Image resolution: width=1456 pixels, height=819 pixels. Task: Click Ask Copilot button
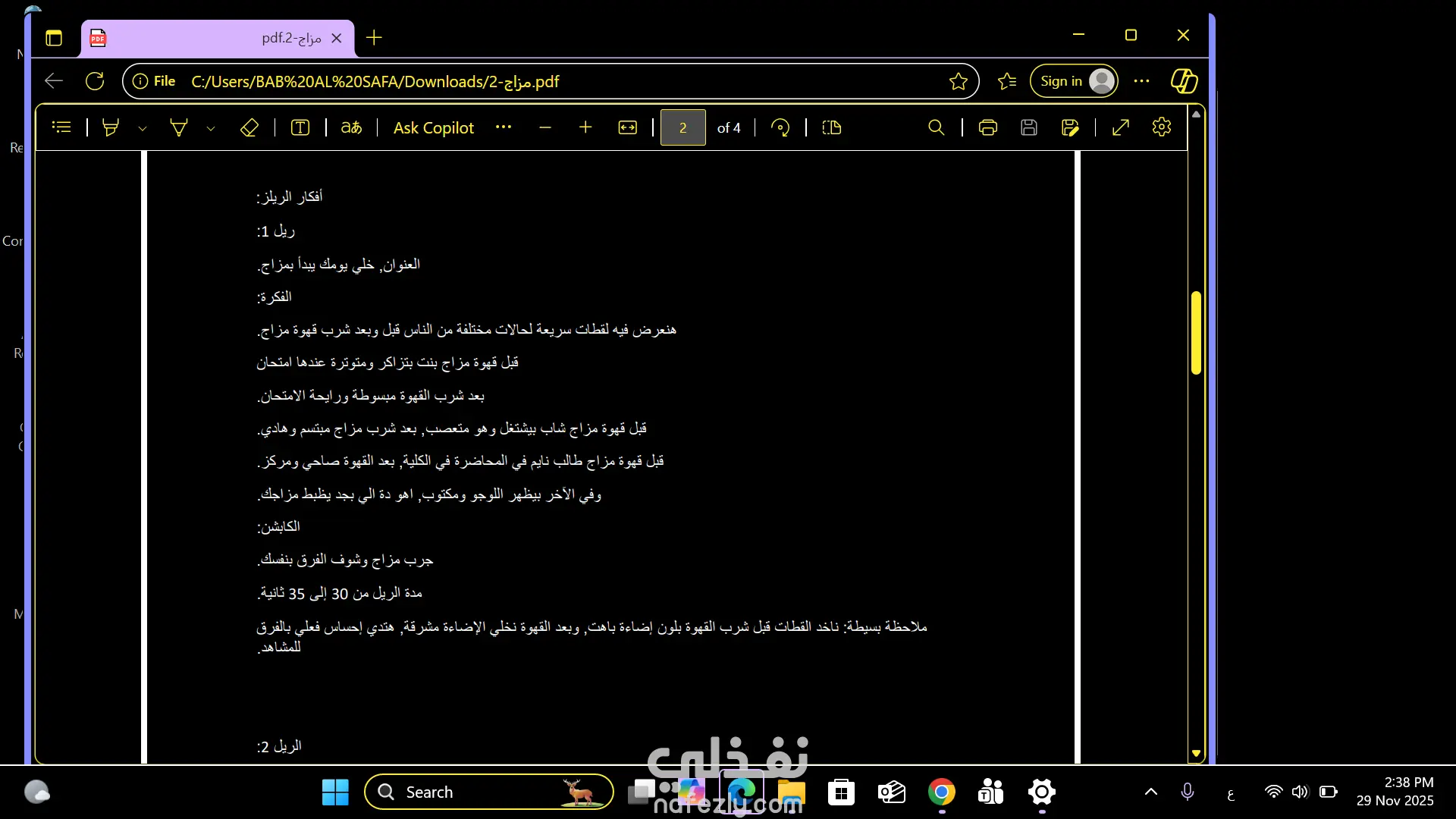coord(434,127)
